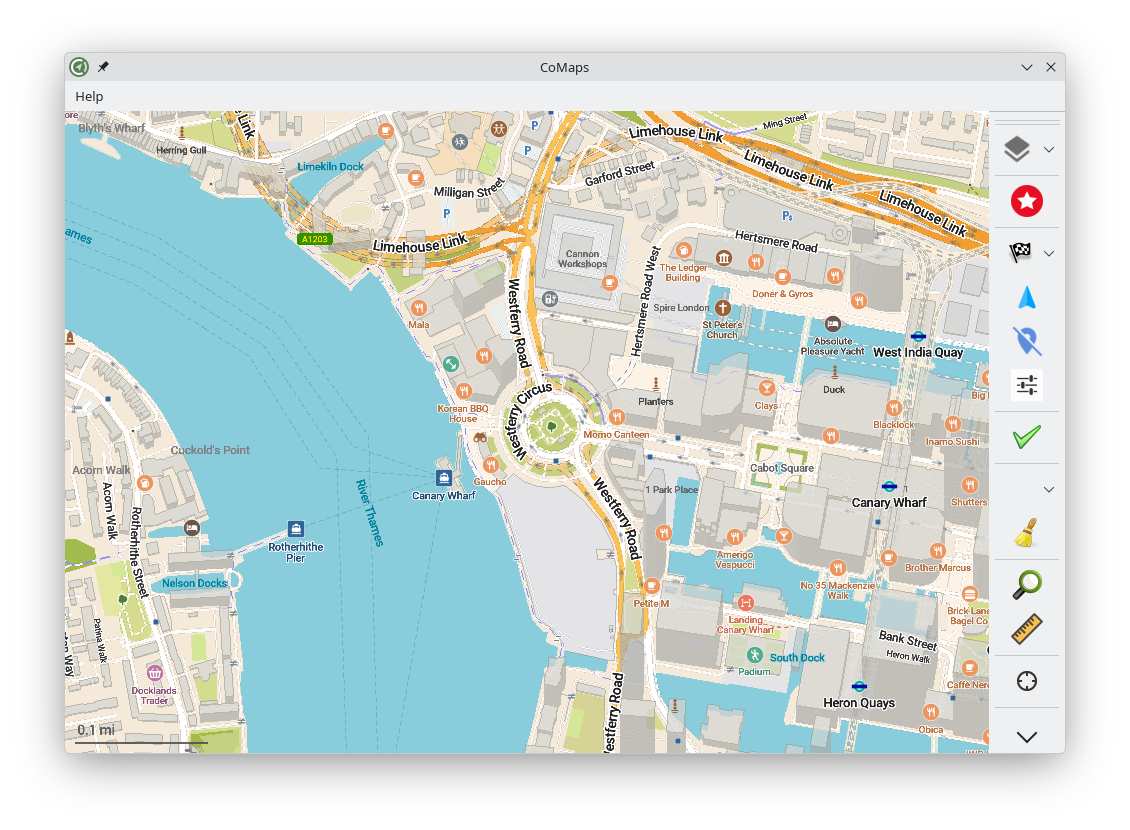Click the Clays bar marker
The image size is (1130, 830).
(x=767, y=388)
